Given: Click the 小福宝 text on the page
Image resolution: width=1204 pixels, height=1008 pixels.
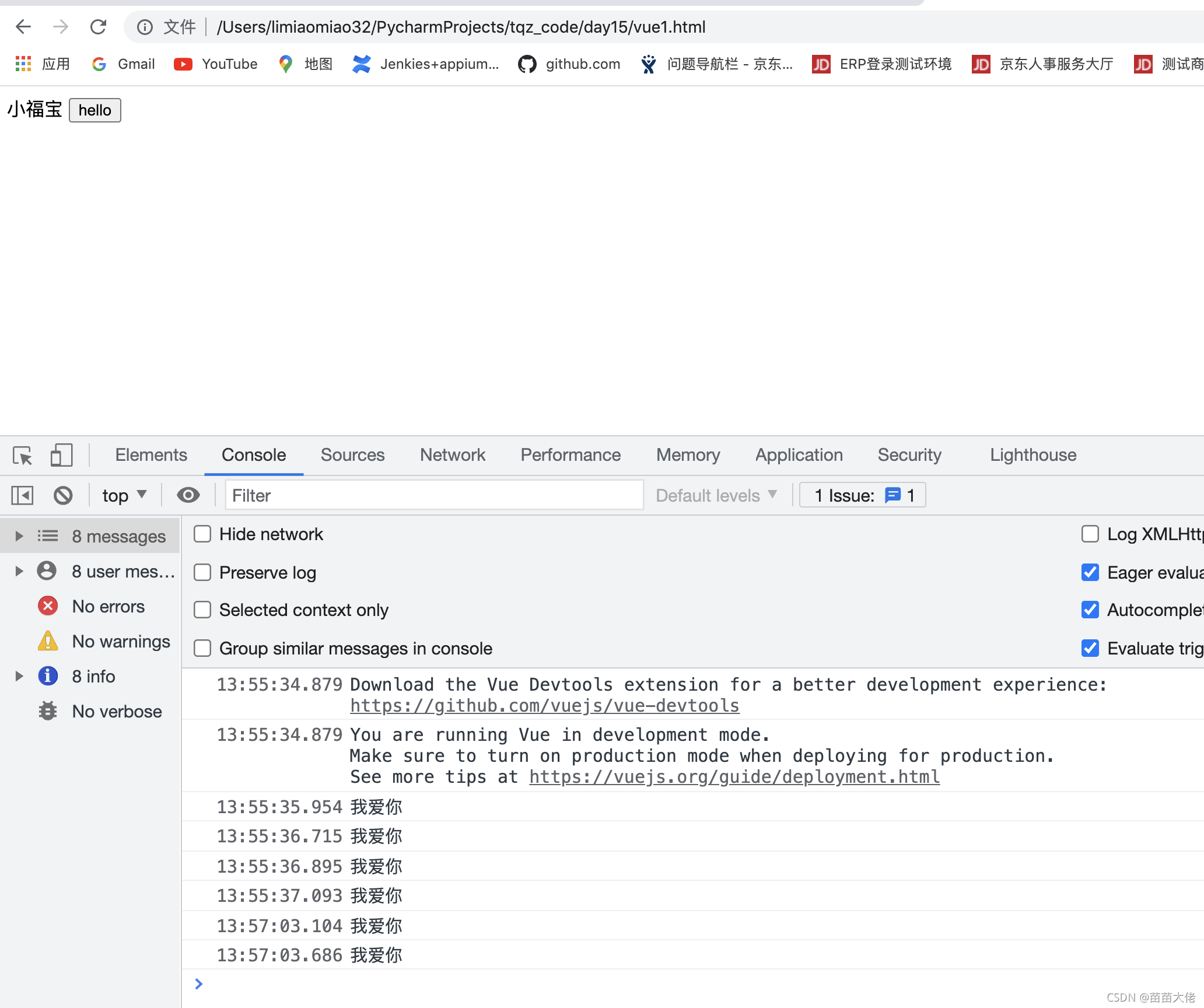Looking at the screenshot, I should coord(34,109).
